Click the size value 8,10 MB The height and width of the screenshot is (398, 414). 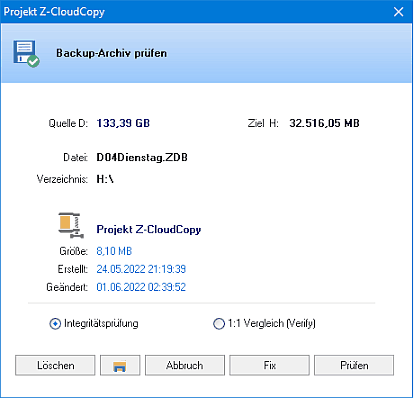point(114,251)
